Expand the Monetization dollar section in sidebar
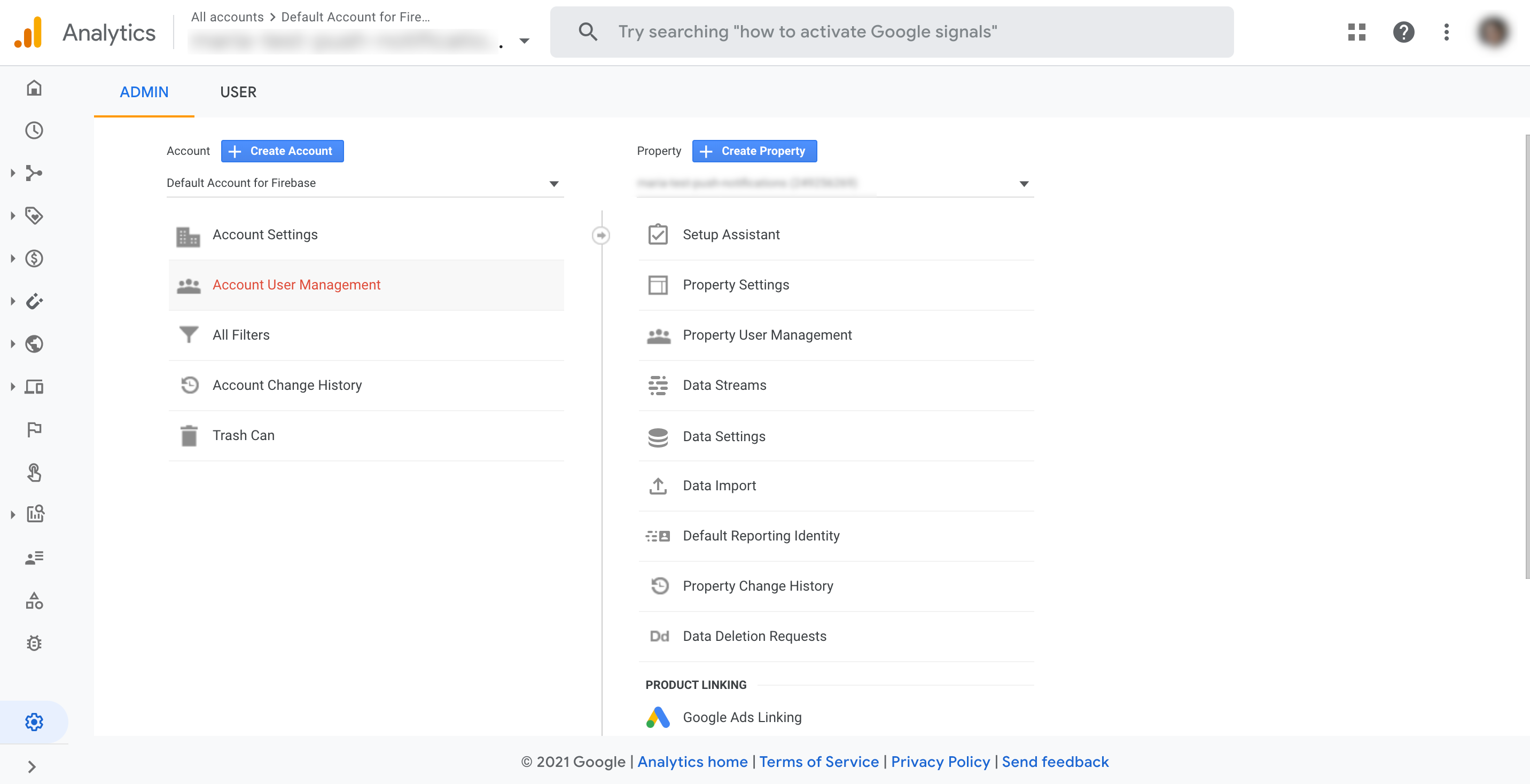The image size is (1530, 784). pyautogui.click(x=34, y=258)
